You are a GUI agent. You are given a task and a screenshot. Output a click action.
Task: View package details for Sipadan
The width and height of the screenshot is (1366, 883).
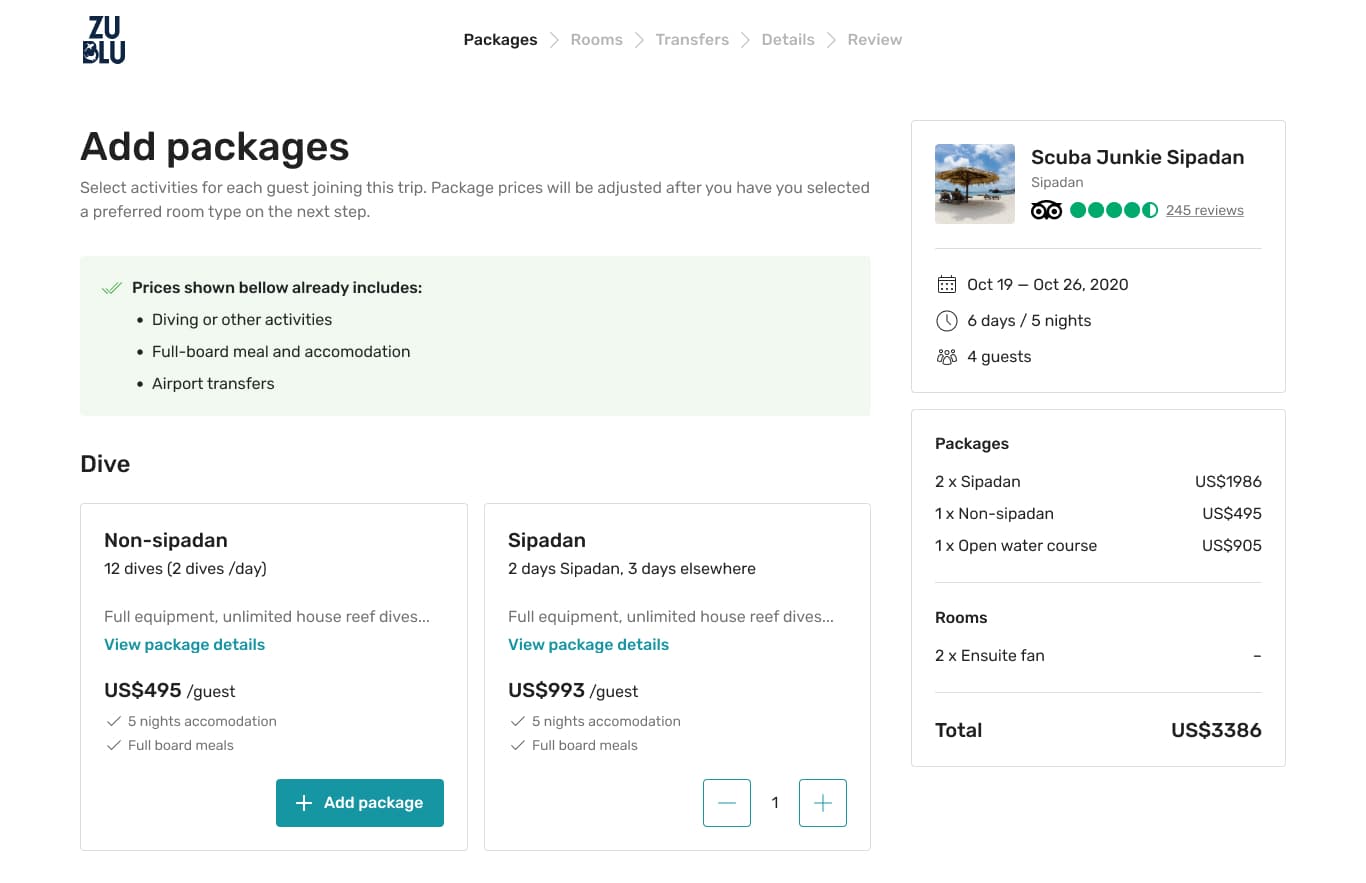click(589, 645)
